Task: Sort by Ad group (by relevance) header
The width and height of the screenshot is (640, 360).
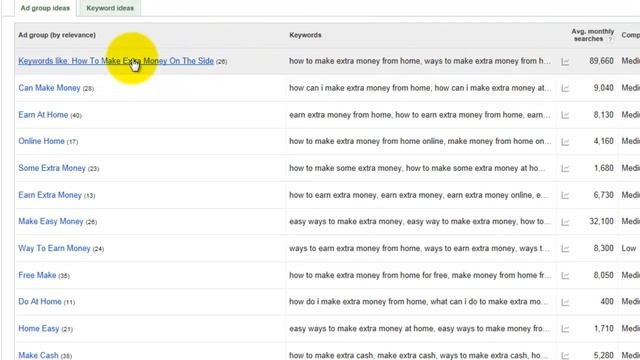Action: pyautogui.click(x=57, y=35)
